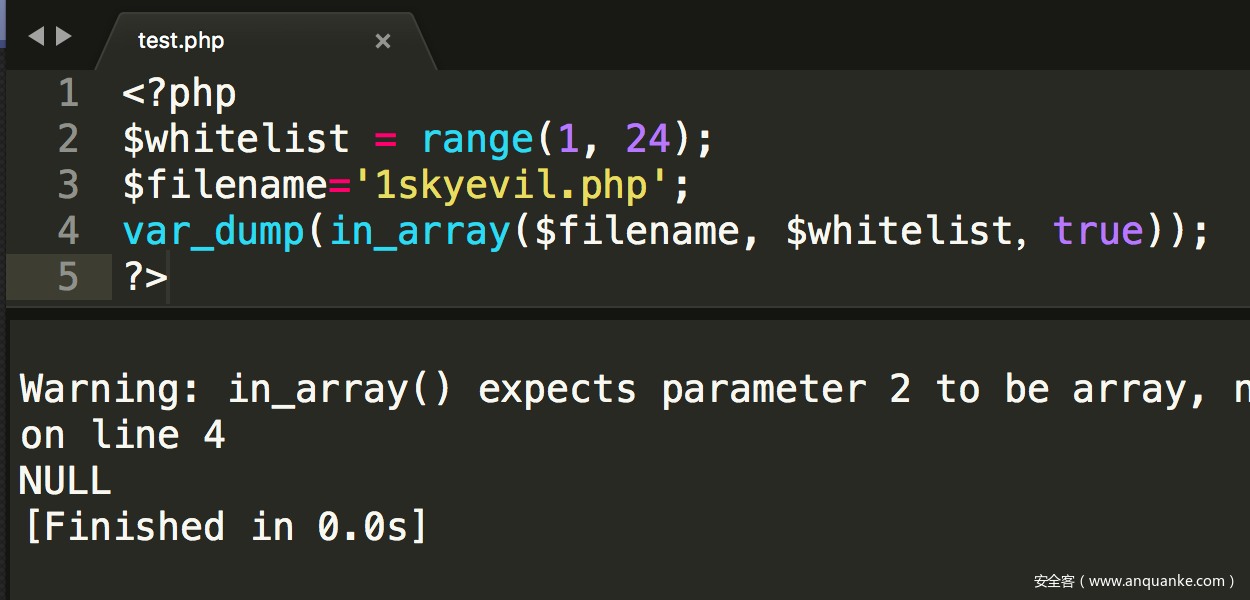Click line number 4 in the gutter
The image size is (1250, 600).
coord(68,231)
